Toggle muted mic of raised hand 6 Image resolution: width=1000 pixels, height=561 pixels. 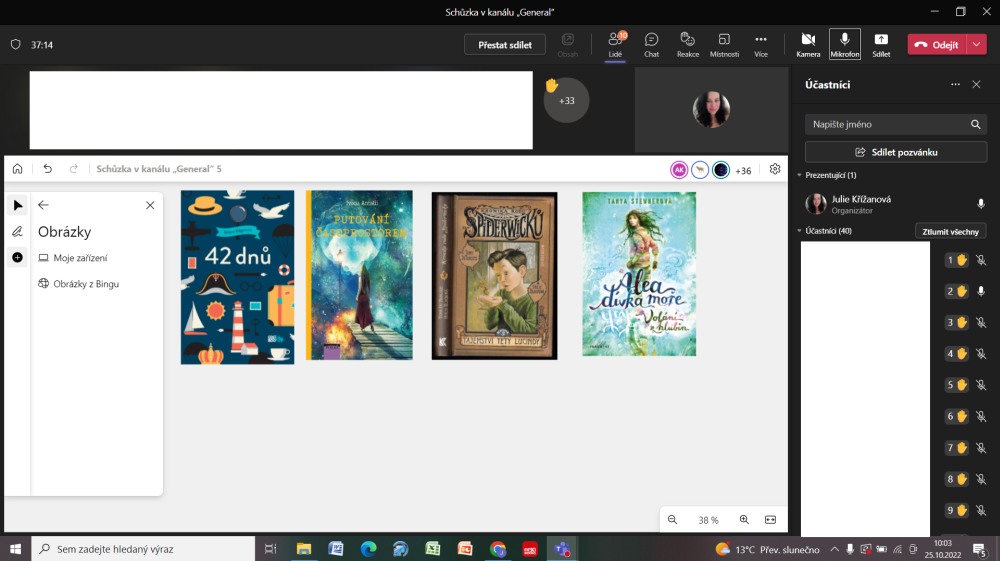(981, 416)
